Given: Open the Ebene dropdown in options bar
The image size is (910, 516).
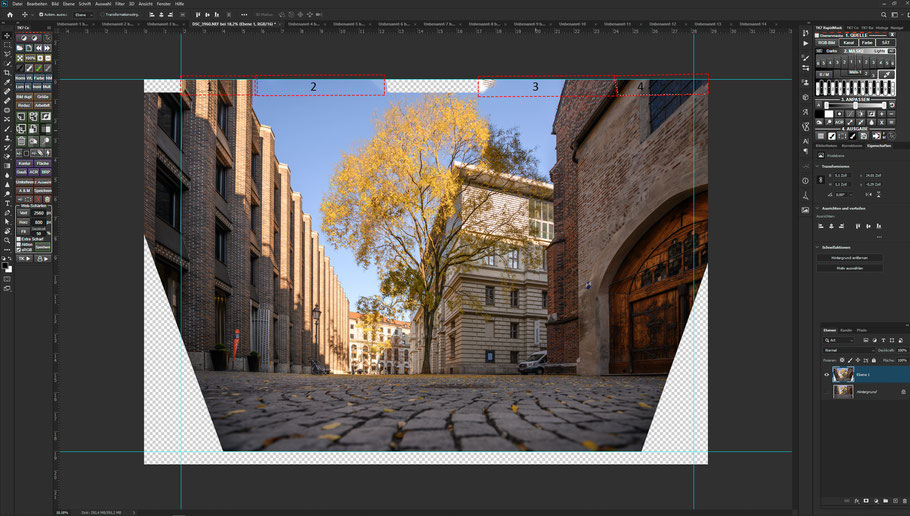Looking at the screenshot, I should 85,15.
